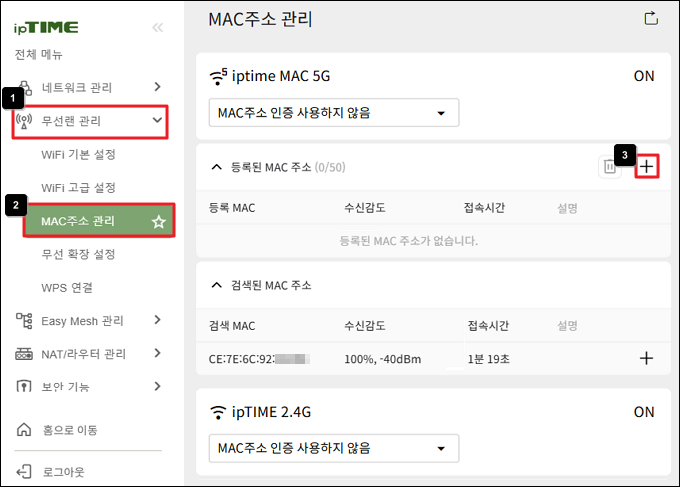This screenshot has width=680, height=487.
Task: Click the Easy Mesh tree icon
Action: pyautogui.click(x=24, y=321)
